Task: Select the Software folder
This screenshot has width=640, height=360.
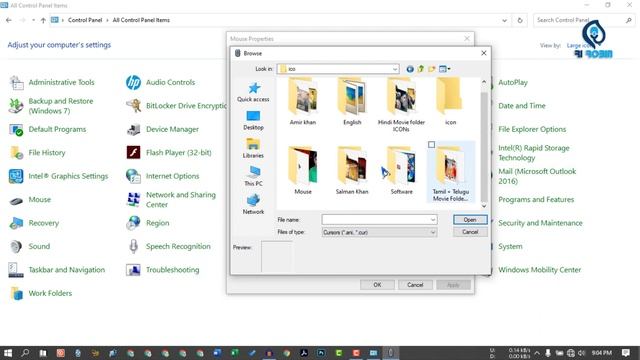Action: click(x=401, y=170)
